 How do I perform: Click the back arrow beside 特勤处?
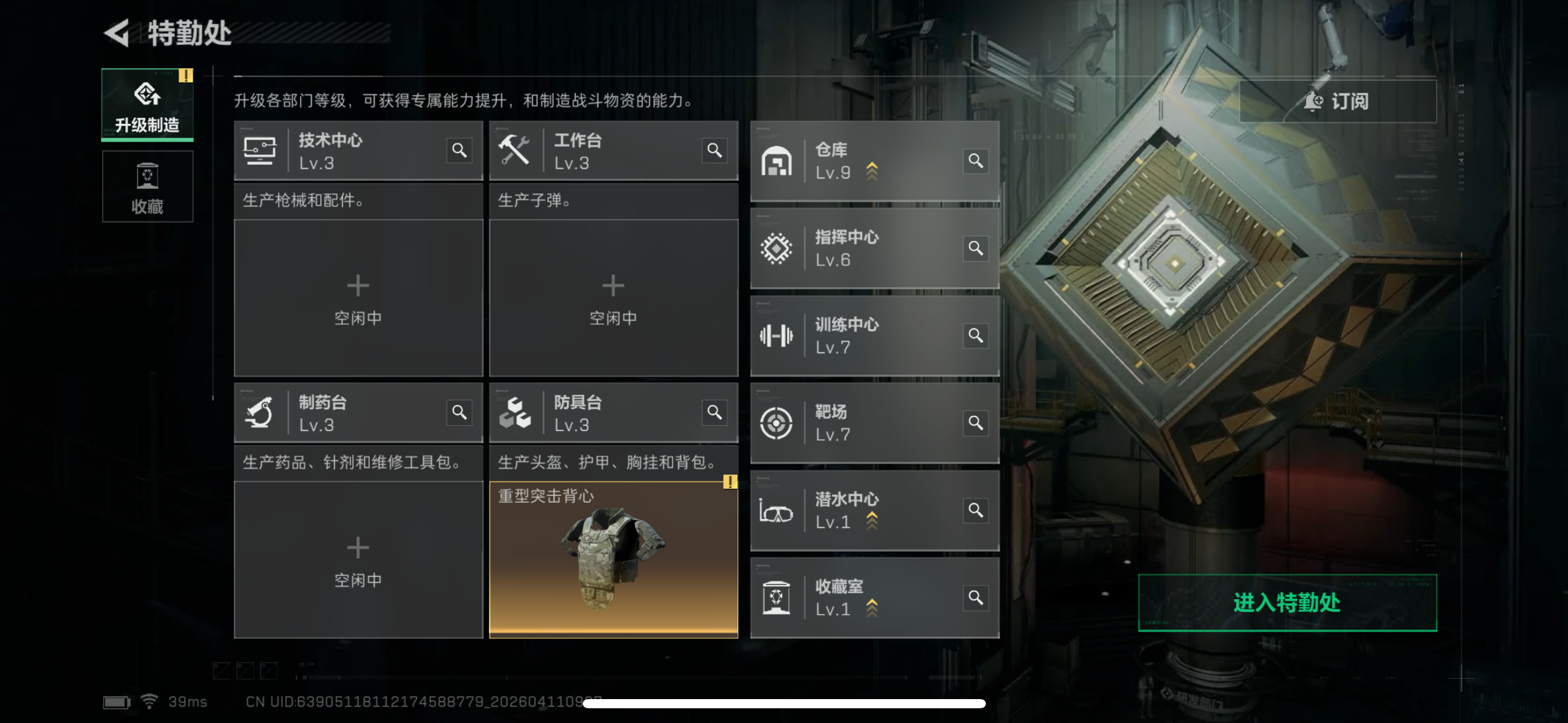[x=117, y=33]
